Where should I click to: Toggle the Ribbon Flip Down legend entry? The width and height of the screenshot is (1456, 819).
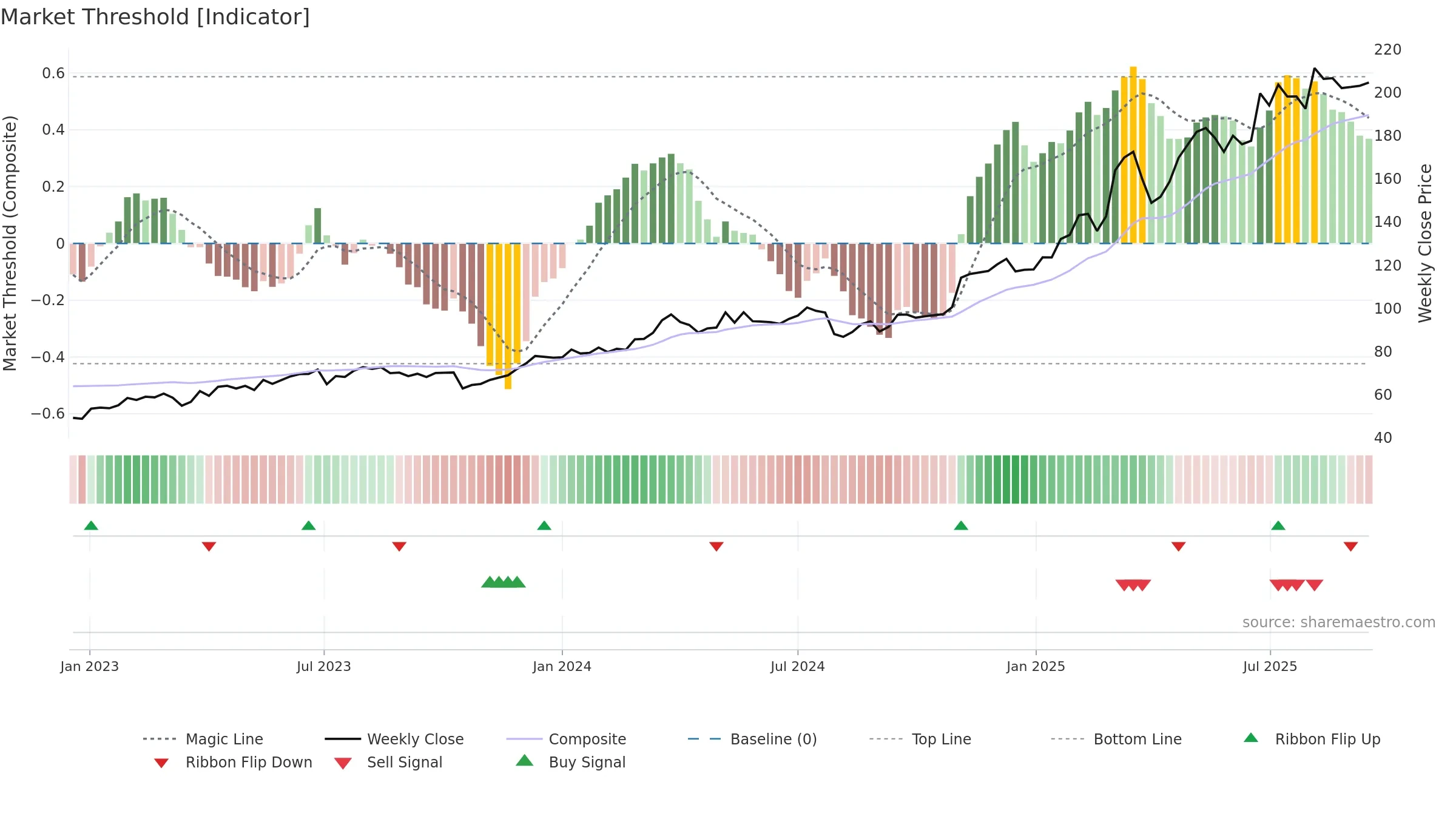[x=234, y=762]
